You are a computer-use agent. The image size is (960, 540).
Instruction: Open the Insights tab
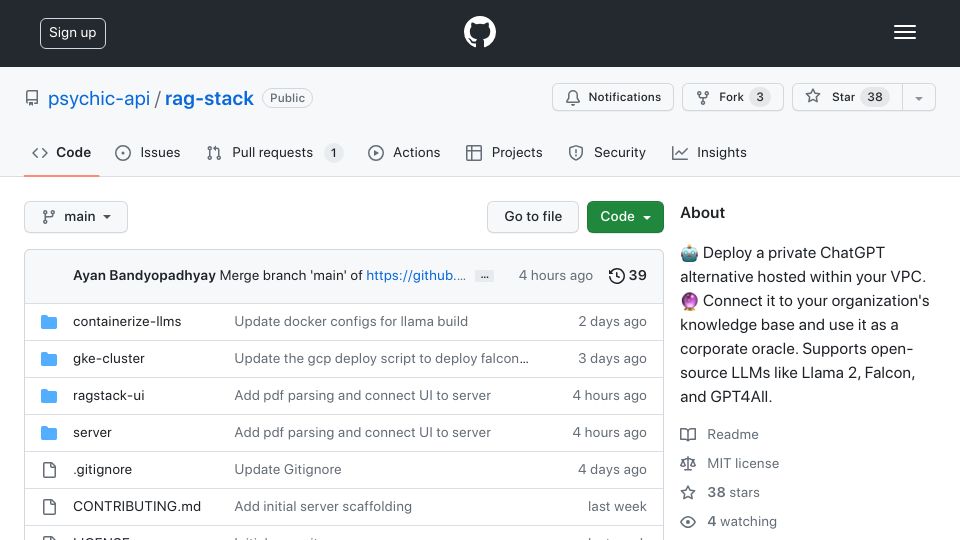click(709, 152)
